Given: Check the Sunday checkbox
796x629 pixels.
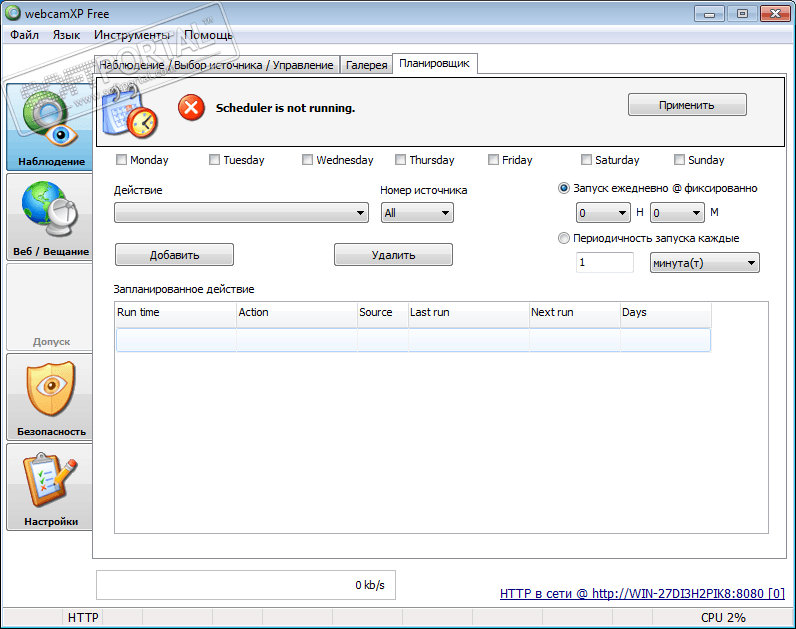Looking at the screenshot, I should pyautogui.click(x=679, y=160).
